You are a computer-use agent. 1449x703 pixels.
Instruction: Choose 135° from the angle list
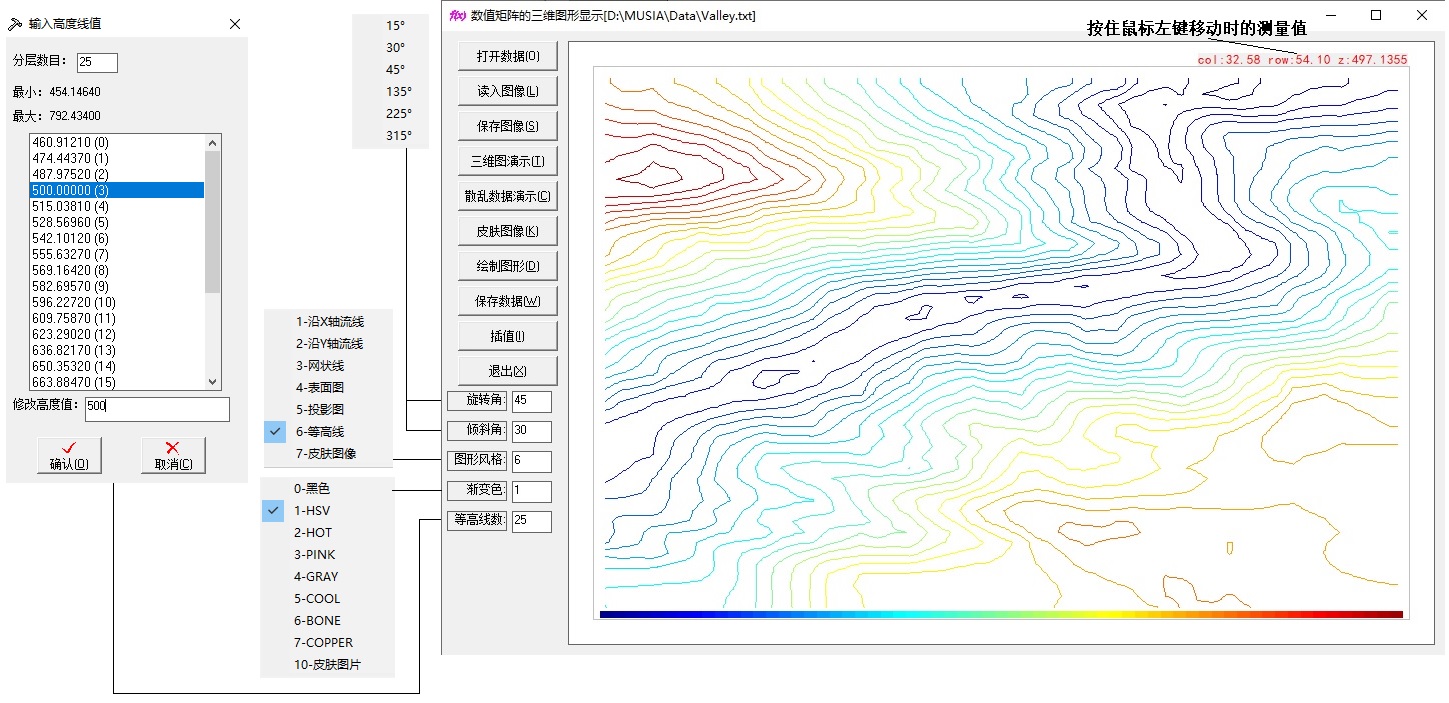coord(398,91)
